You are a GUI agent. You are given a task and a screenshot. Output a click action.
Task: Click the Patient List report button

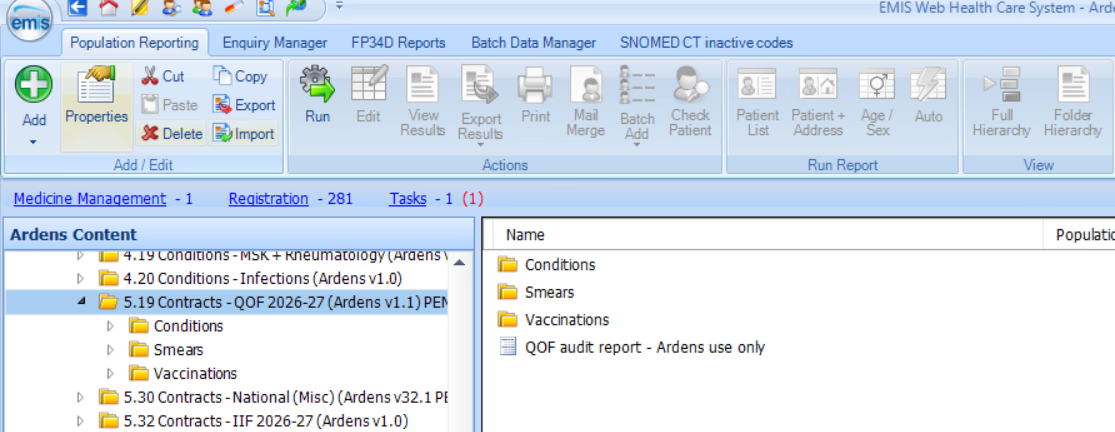[757, 102]
